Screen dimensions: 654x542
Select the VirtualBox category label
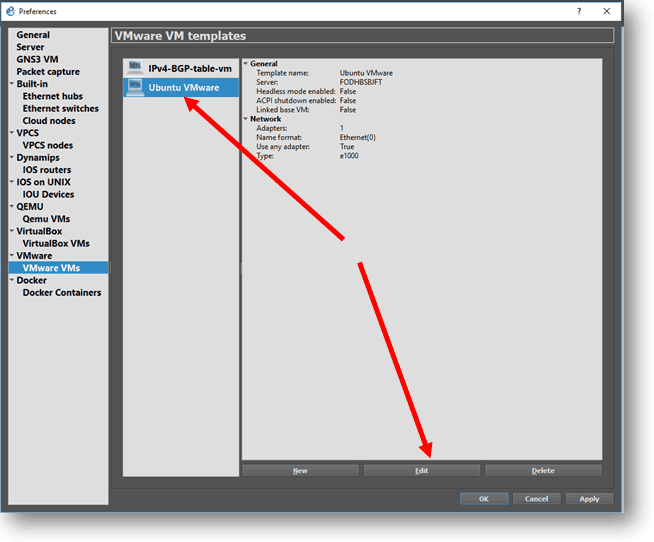point(39,231)
